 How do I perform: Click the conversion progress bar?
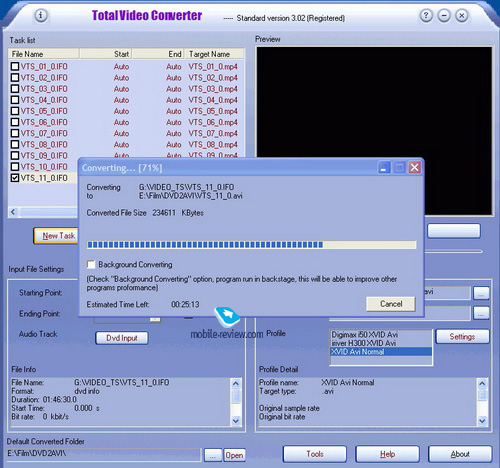[251, 245]
